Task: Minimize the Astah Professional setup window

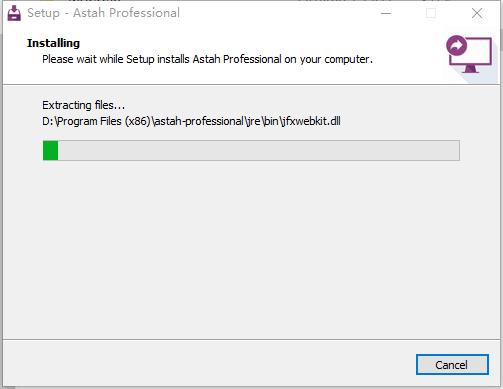Action: pos(386,13)
